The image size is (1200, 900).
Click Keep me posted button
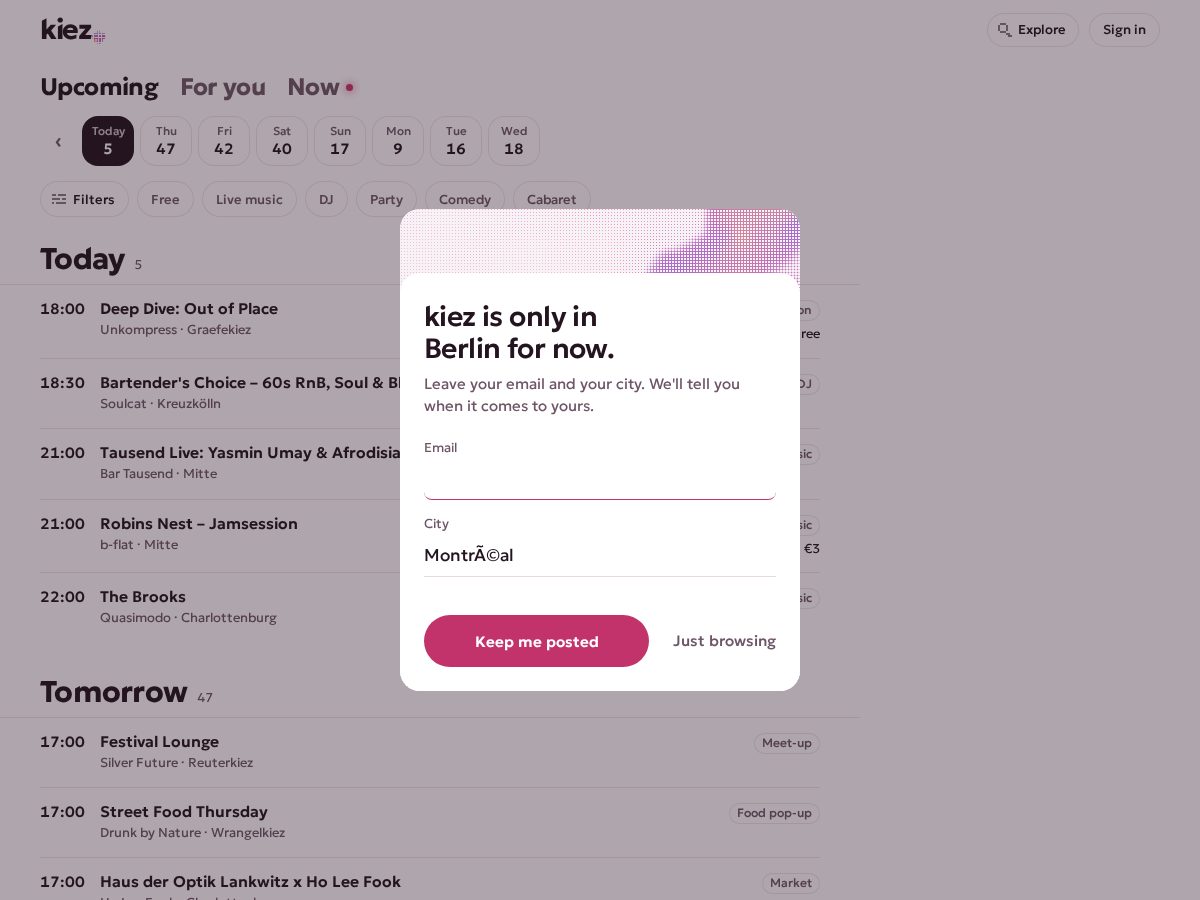coord(536,641)
